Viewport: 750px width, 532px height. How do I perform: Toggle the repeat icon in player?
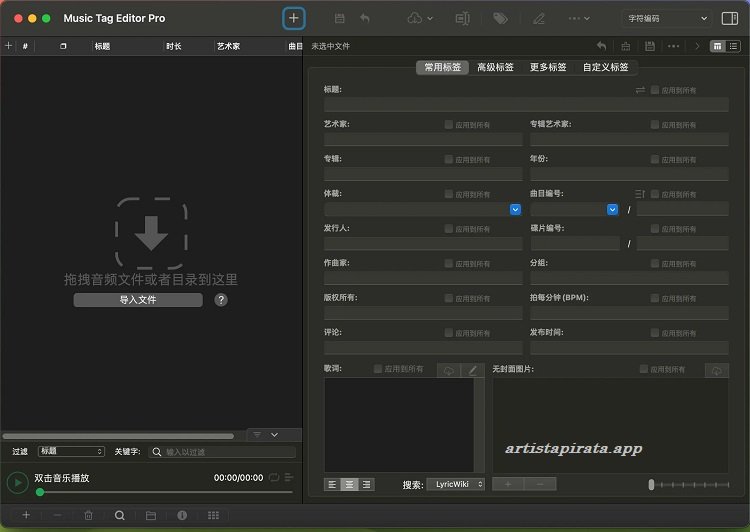274,477
